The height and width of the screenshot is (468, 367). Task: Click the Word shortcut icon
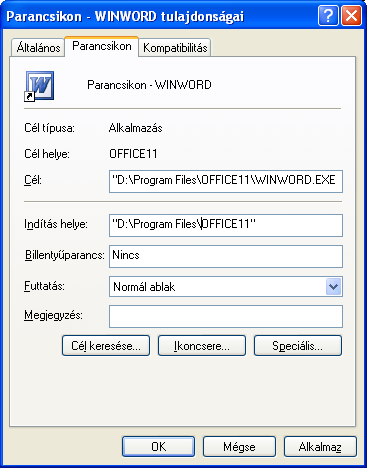39,86
